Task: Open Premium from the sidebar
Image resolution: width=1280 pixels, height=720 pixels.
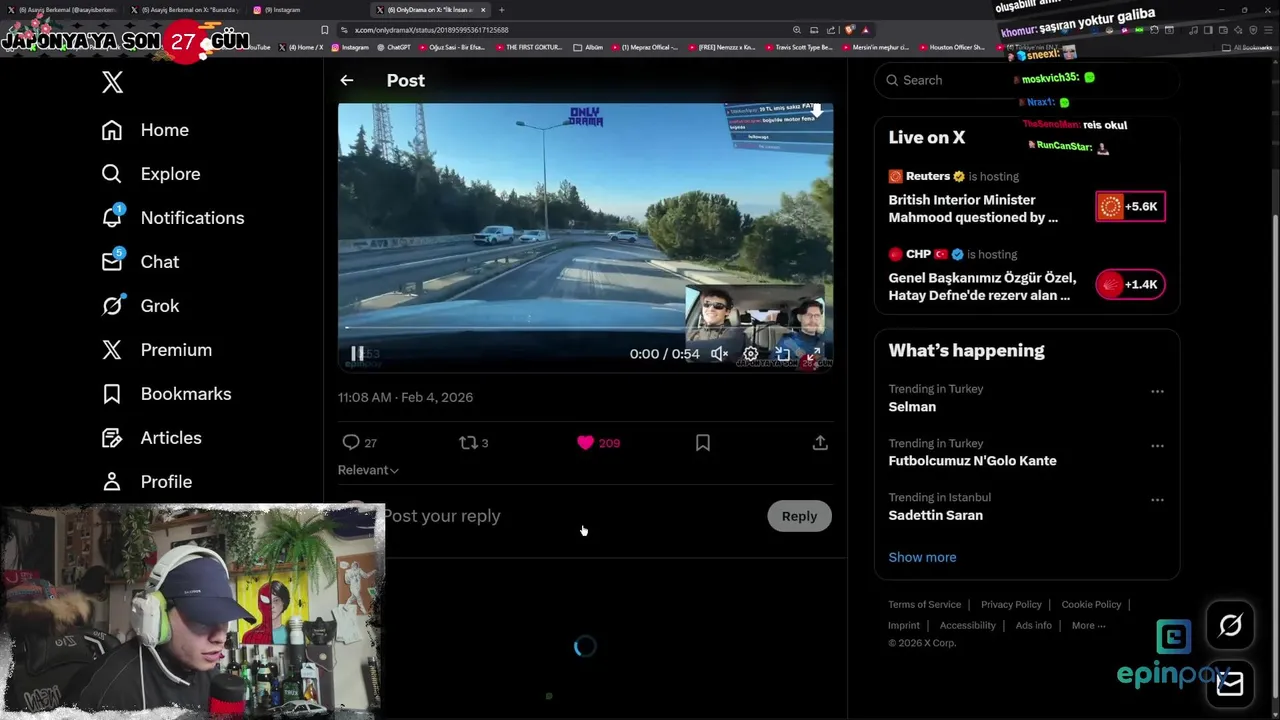Action: point(157,350)
